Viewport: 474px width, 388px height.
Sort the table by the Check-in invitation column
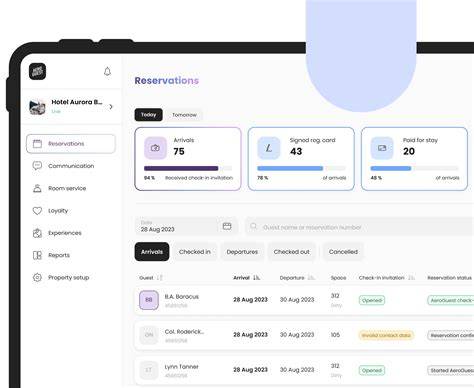[387, 278]
